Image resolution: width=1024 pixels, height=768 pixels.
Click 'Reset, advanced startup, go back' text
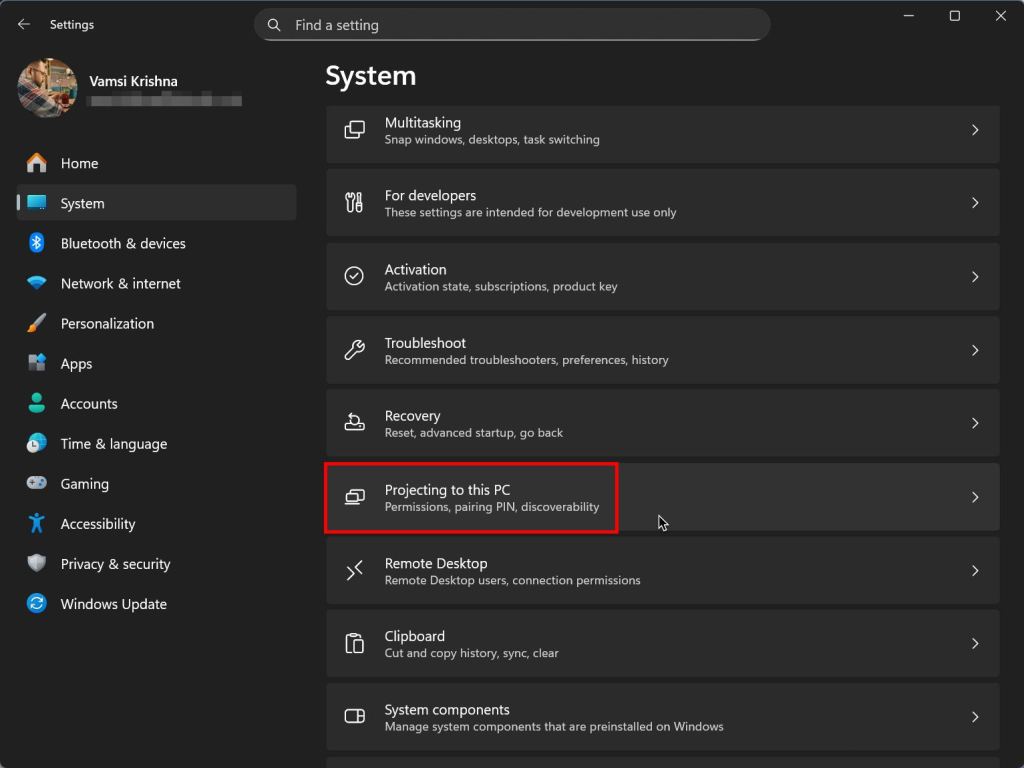click(473, 432)
